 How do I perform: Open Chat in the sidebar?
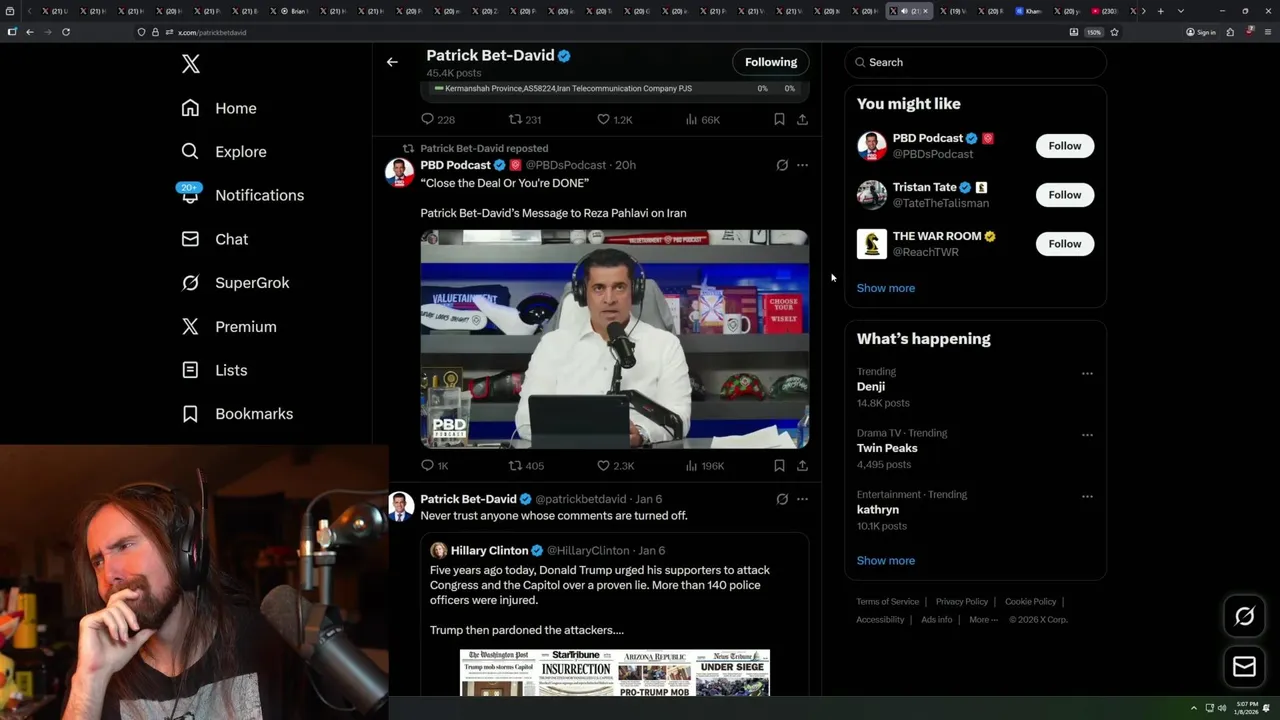coord(214,239)
